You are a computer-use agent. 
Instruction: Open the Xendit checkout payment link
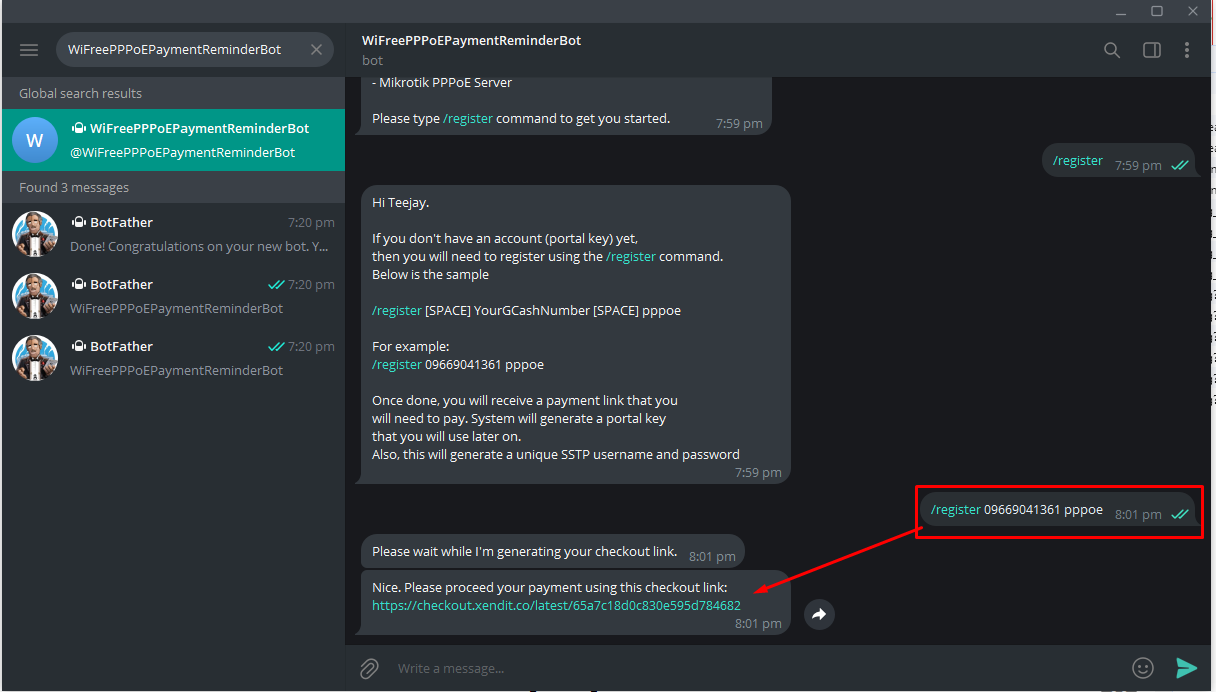pyautogui.click(x=556, y=605)
